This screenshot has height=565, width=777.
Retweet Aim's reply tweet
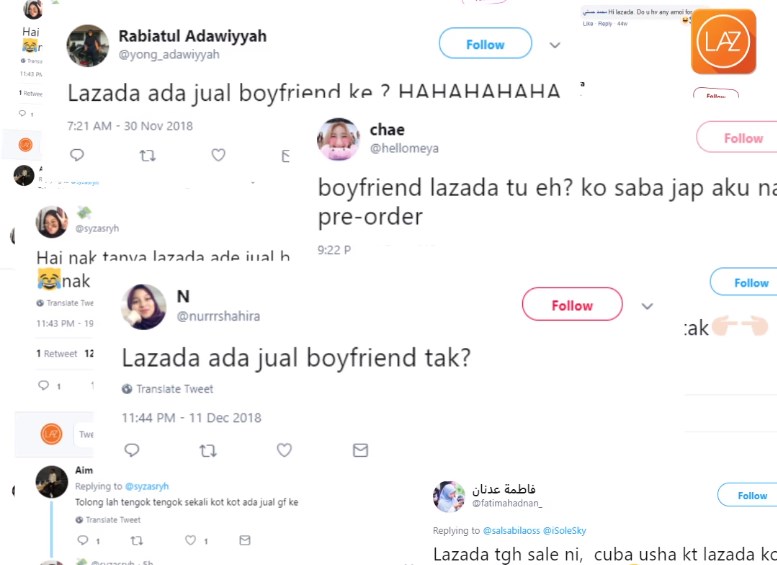coord(136,540)
